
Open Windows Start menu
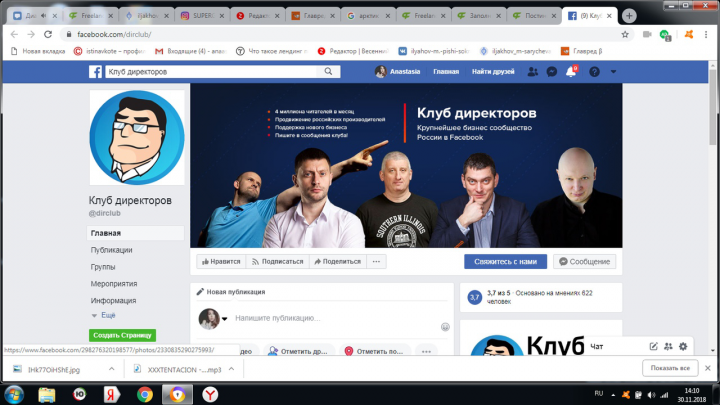tap(14, 394)
